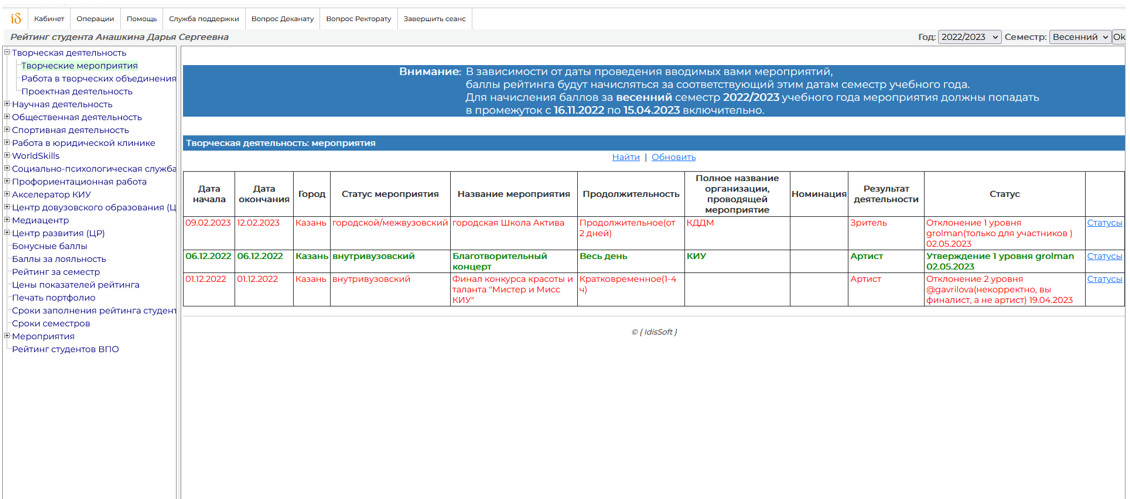This screenshot has width=1130, height=499.
Task: Expand the WorldSkills tree node
Action: point(7,156)
